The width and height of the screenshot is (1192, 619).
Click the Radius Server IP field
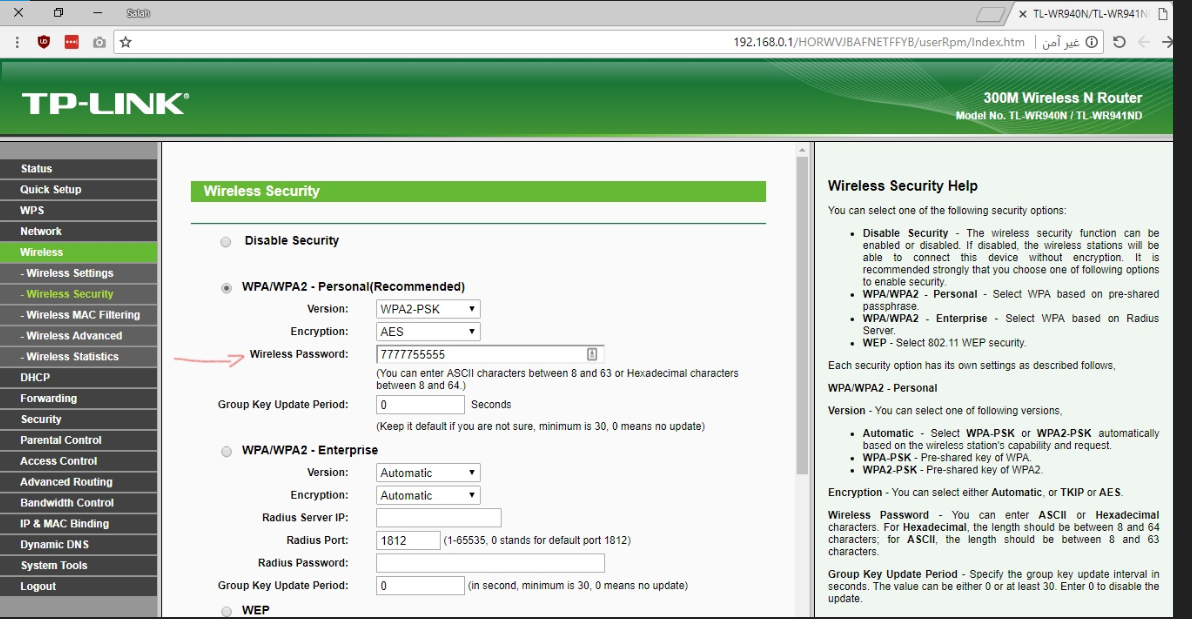(x=439, y=518)
